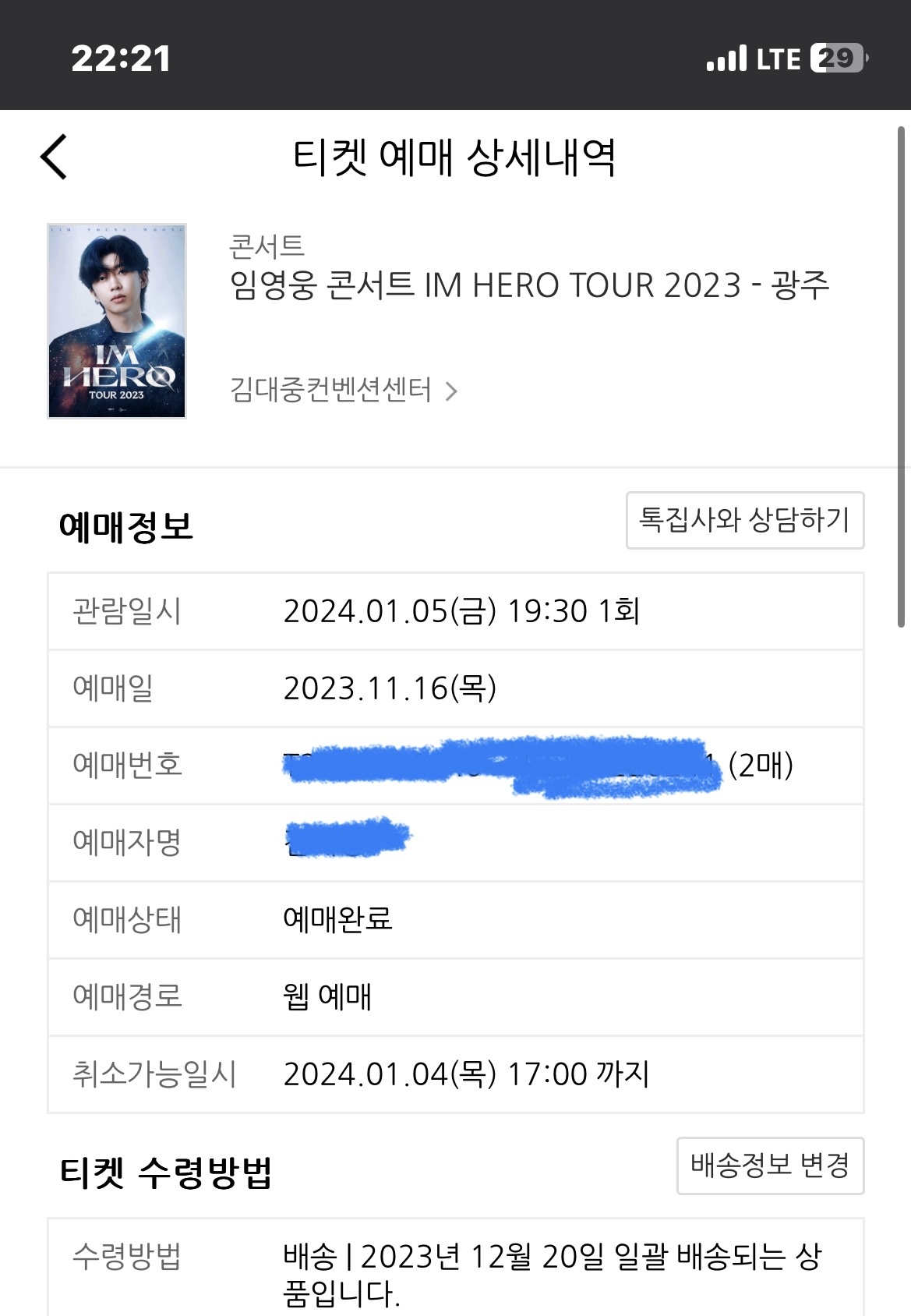Tap the battery indicator in status bar
Screen dimensions: 911x1316
[x=838, y=58]
